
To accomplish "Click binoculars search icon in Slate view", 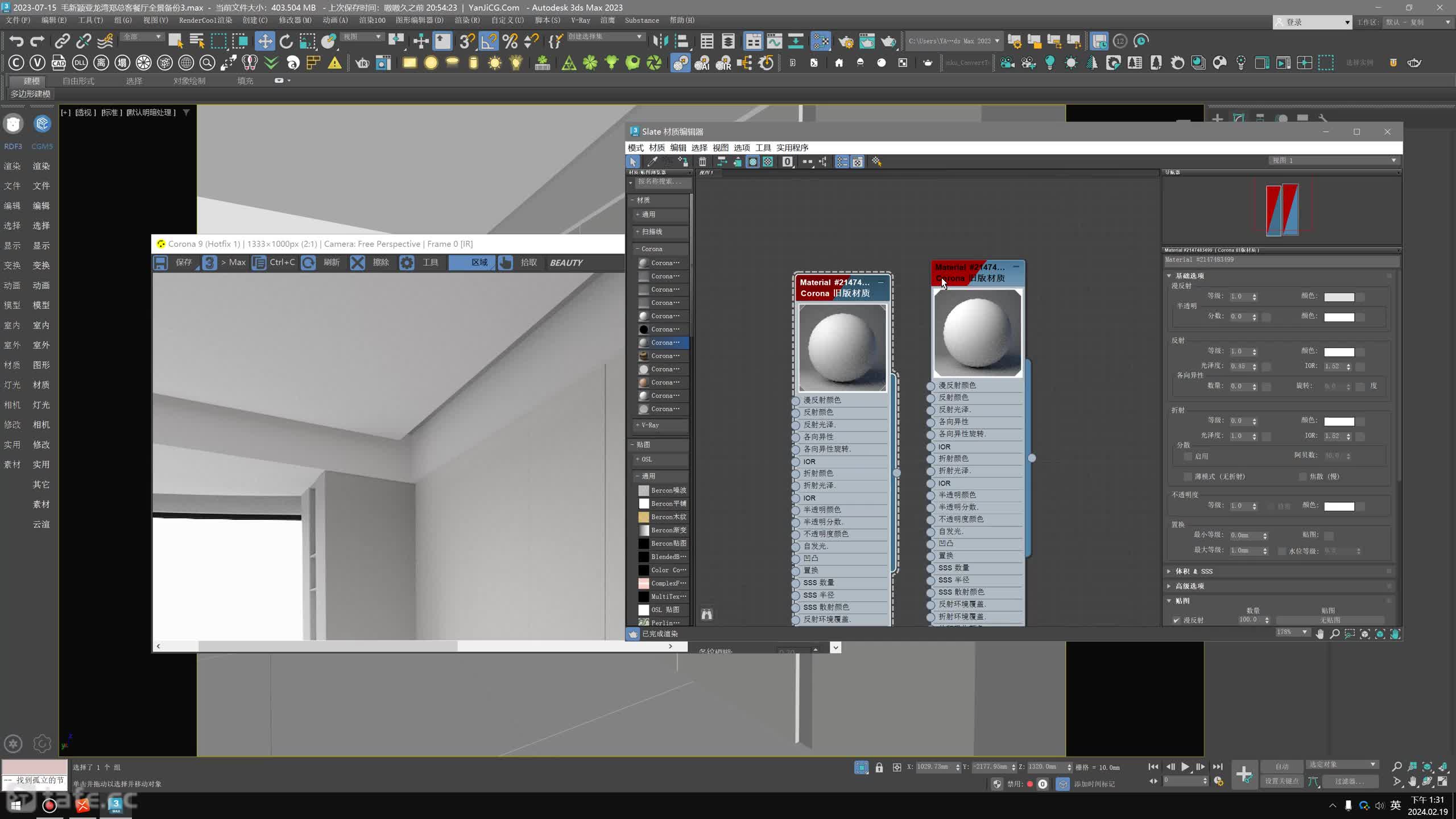I will tap(707, 614).
